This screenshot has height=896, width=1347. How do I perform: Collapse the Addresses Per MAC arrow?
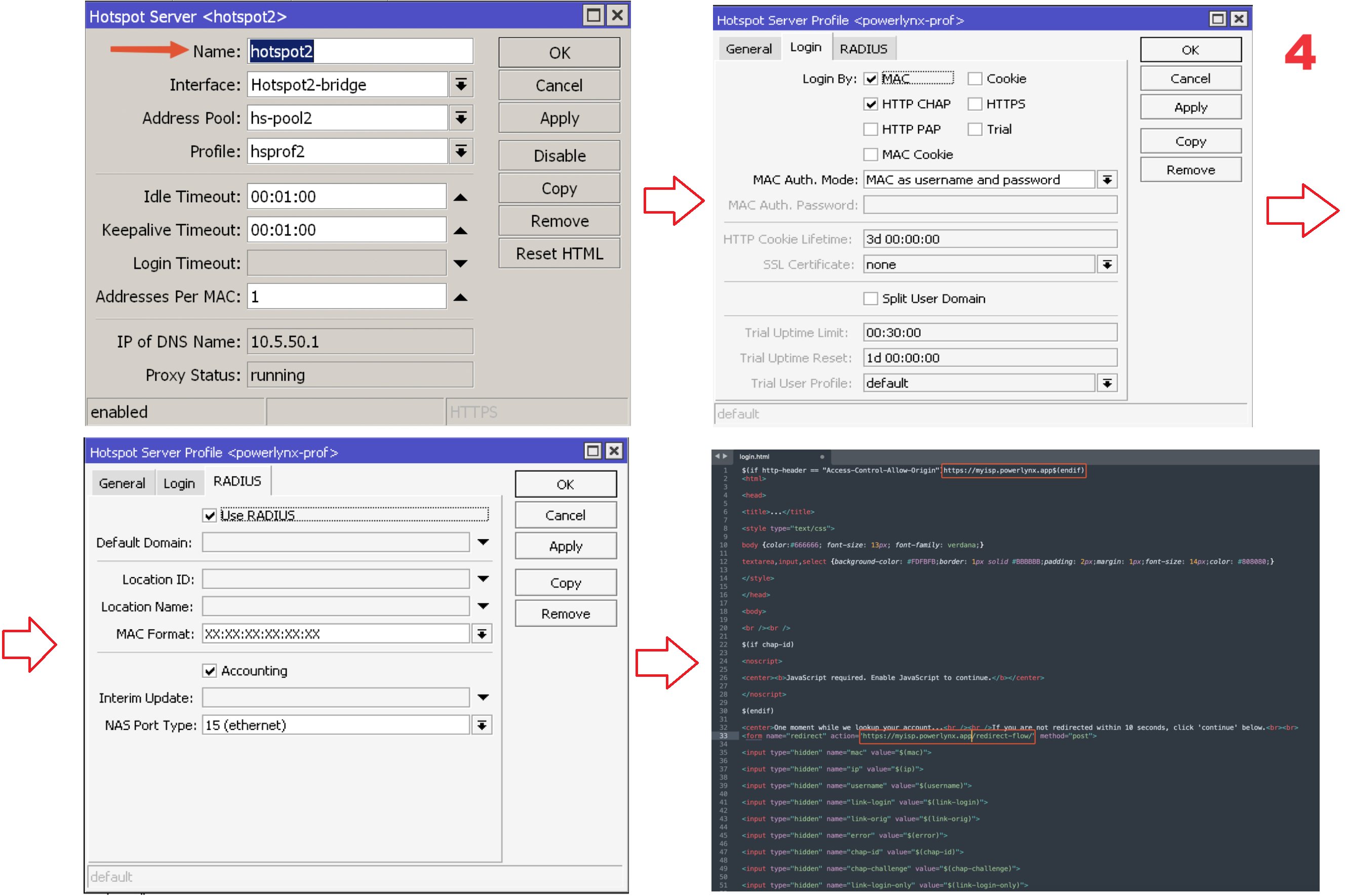point(460,298)
